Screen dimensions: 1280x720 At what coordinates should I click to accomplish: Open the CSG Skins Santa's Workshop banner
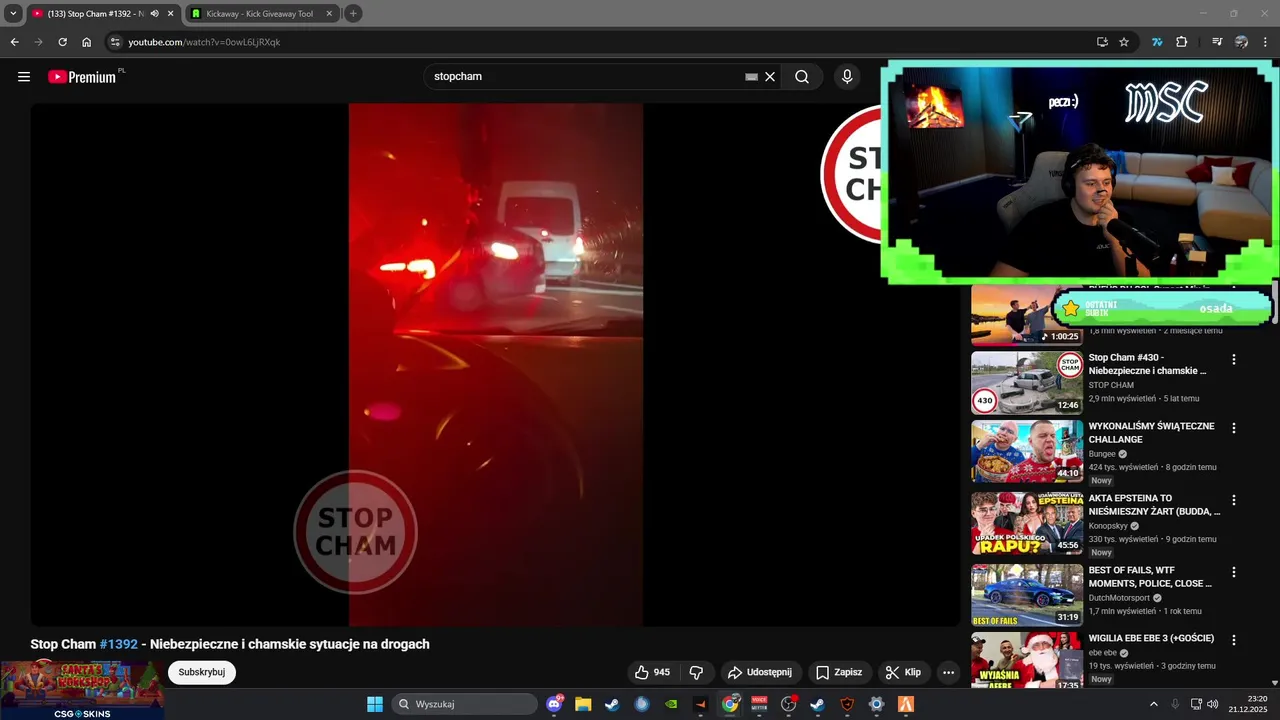tap(82, 690)
